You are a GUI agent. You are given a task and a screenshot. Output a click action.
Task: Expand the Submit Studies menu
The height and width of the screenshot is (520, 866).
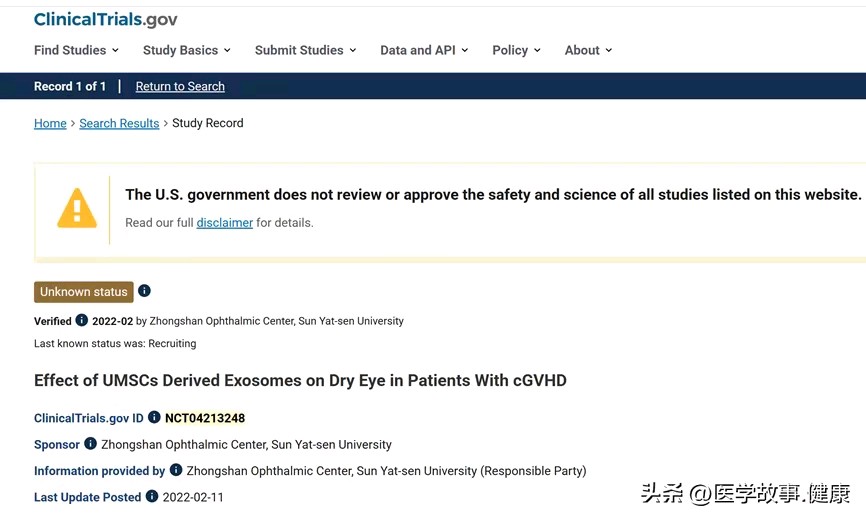click(x=305, y=50)
